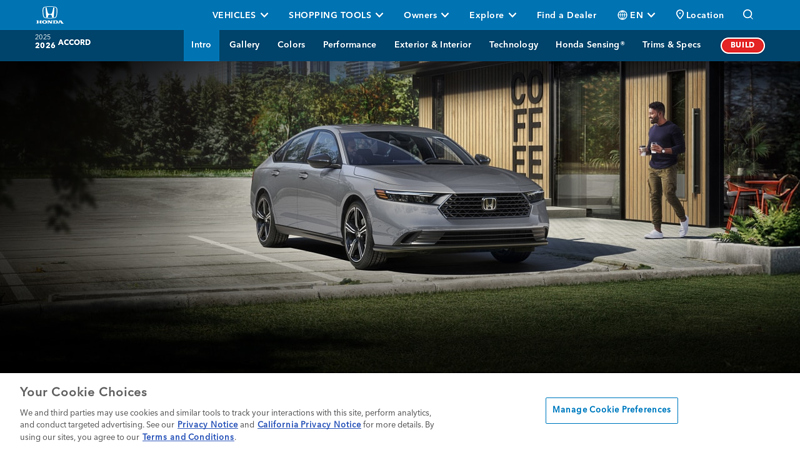Image resolution: width=800 pixels, height=450 pixels.
Task: Open the Colors tab
Action: tap(291, 44)
